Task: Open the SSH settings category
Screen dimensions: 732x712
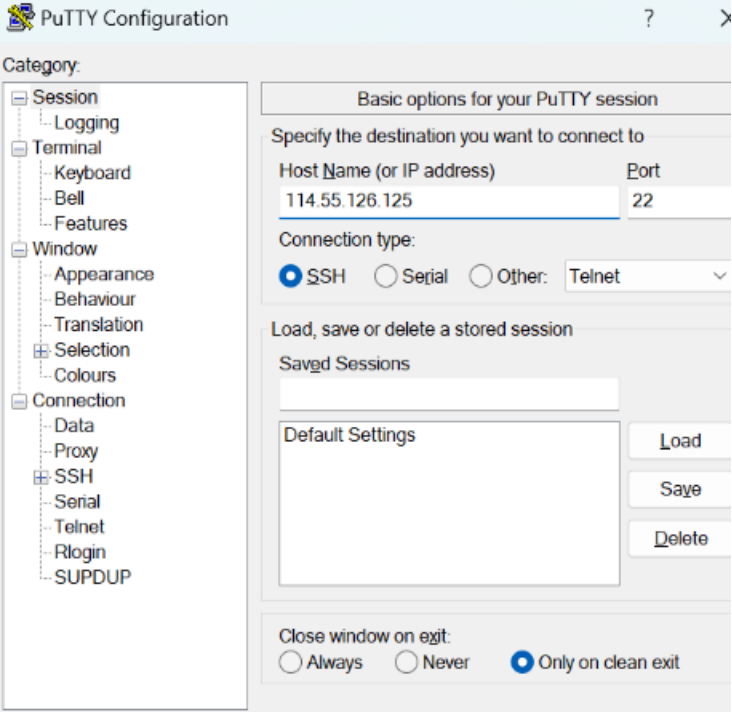Action: point(74,476)
